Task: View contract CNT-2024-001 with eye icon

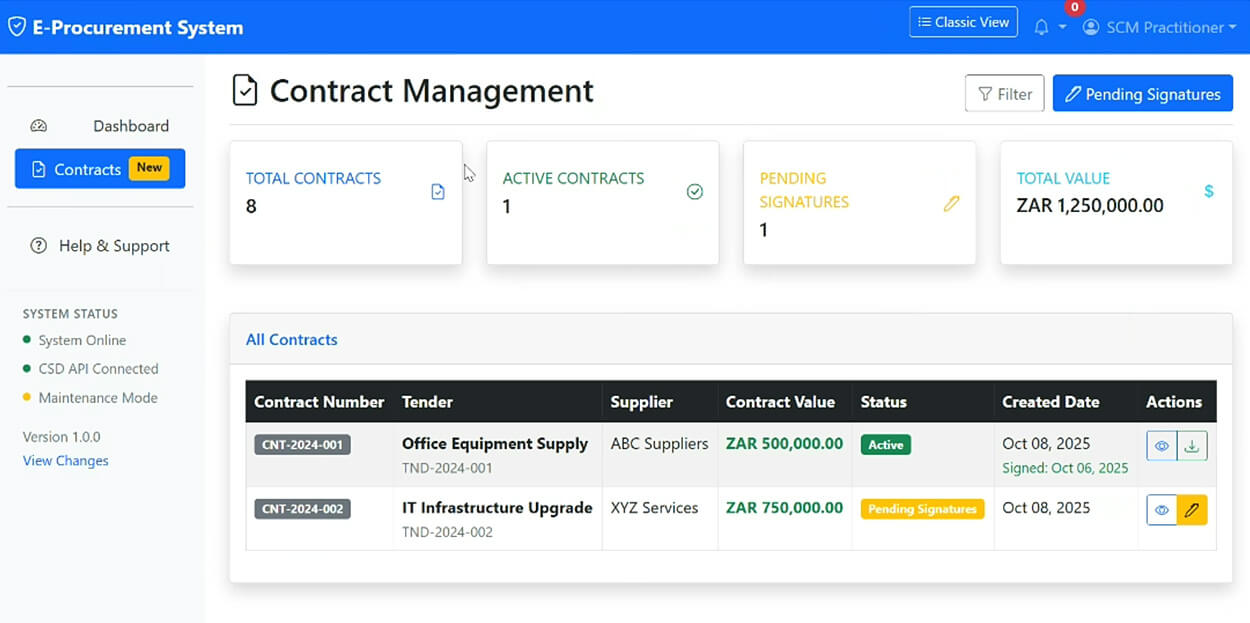Action: click(x=1162, y=446)
